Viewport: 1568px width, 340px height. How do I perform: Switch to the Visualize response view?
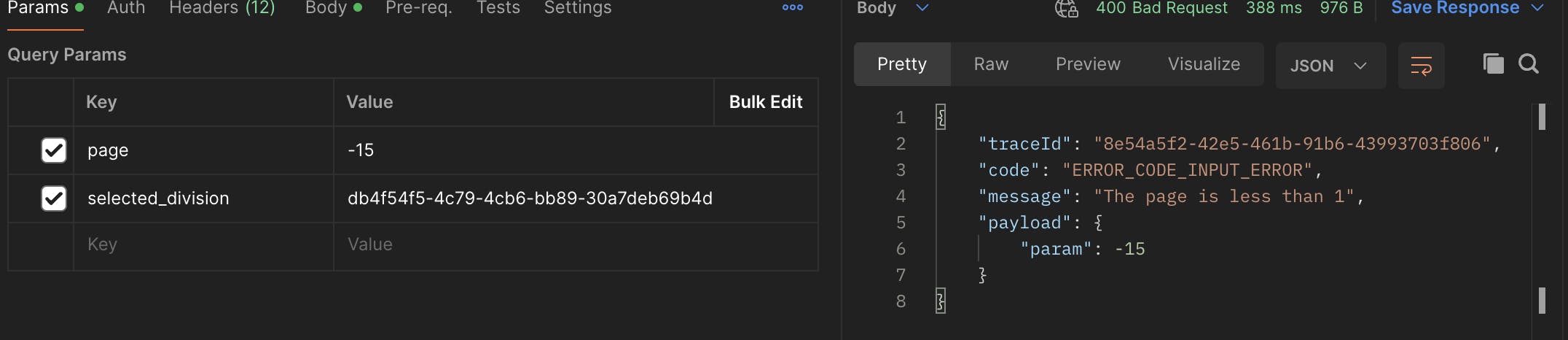pos(1204,64)
